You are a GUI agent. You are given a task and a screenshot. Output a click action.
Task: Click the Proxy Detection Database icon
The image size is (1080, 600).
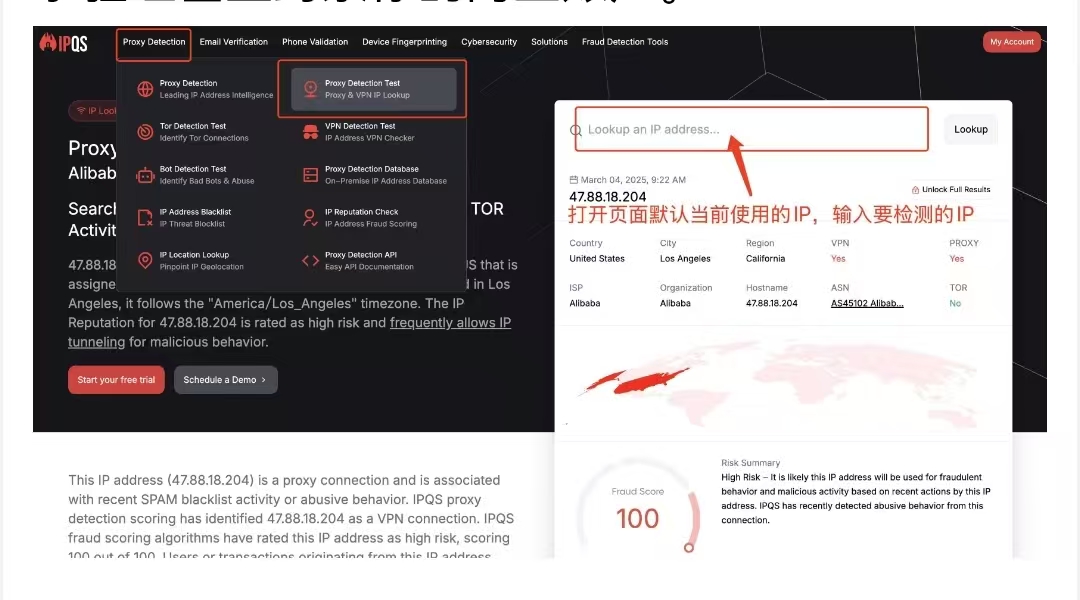coord(310,175)
